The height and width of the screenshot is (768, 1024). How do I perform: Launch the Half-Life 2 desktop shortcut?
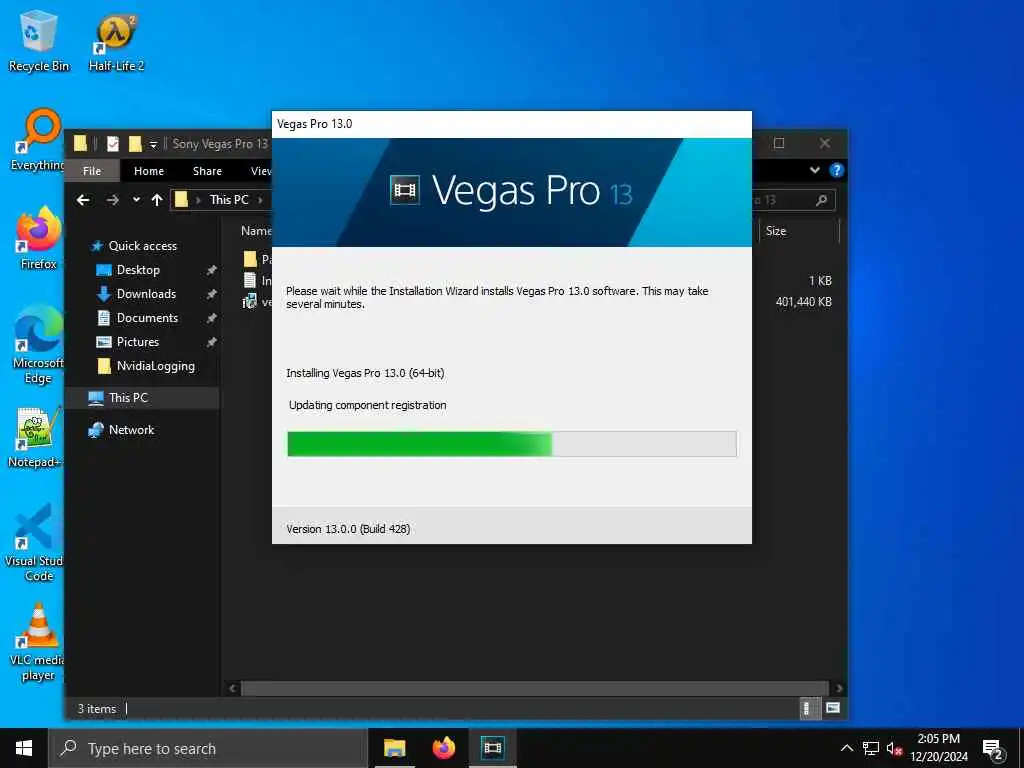tap(116, 40)
